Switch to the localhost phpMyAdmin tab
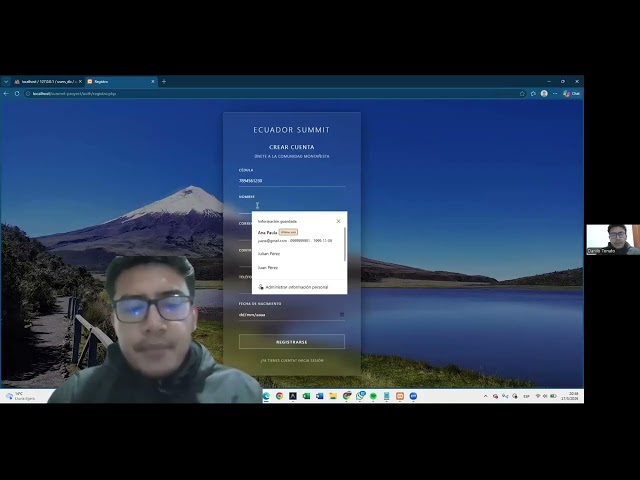The image size is (640, 480). click(x=47, y=82)
